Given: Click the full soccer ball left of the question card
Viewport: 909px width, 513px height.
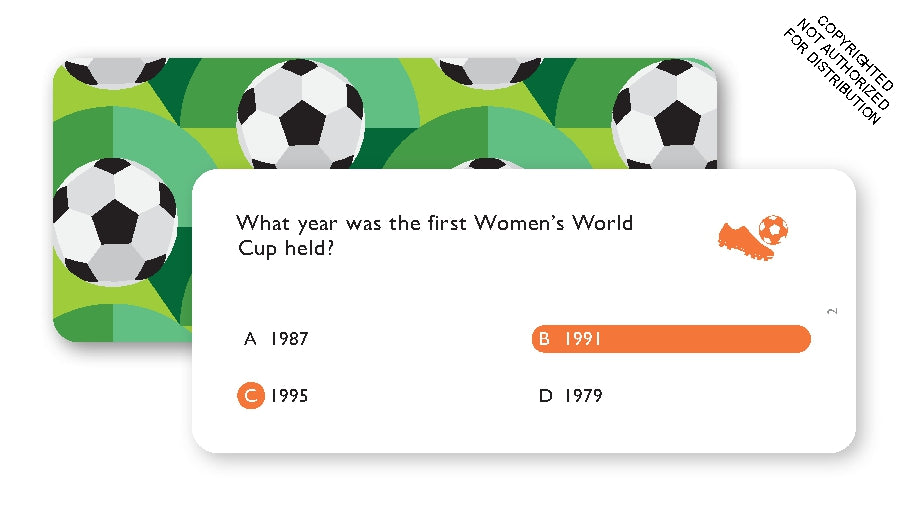Looking at the screenshot, I should pyautogui.click(x=113, y=221).
